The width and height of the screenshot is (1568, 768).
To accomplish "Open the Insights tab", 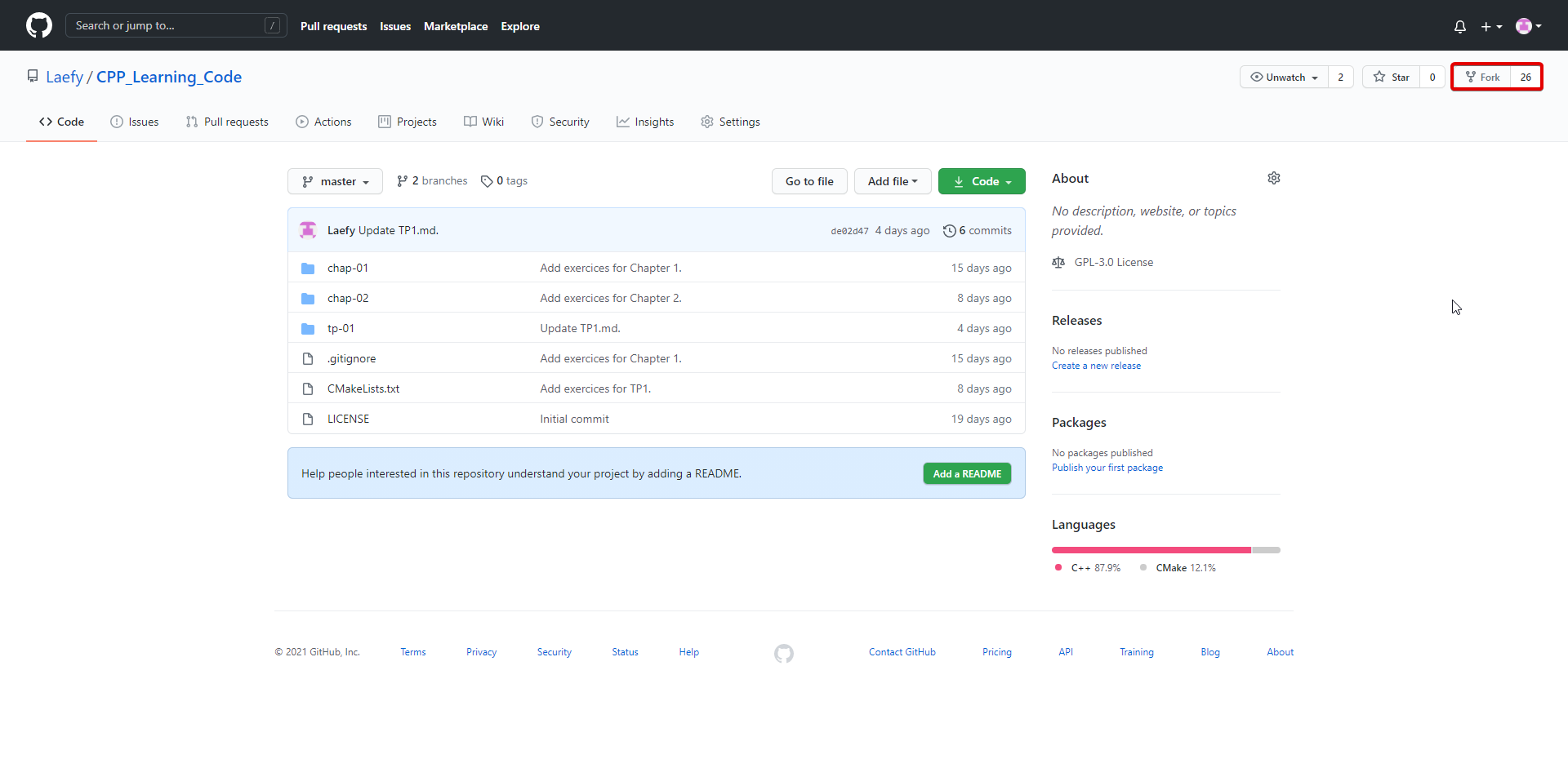I will pos(645,122).
